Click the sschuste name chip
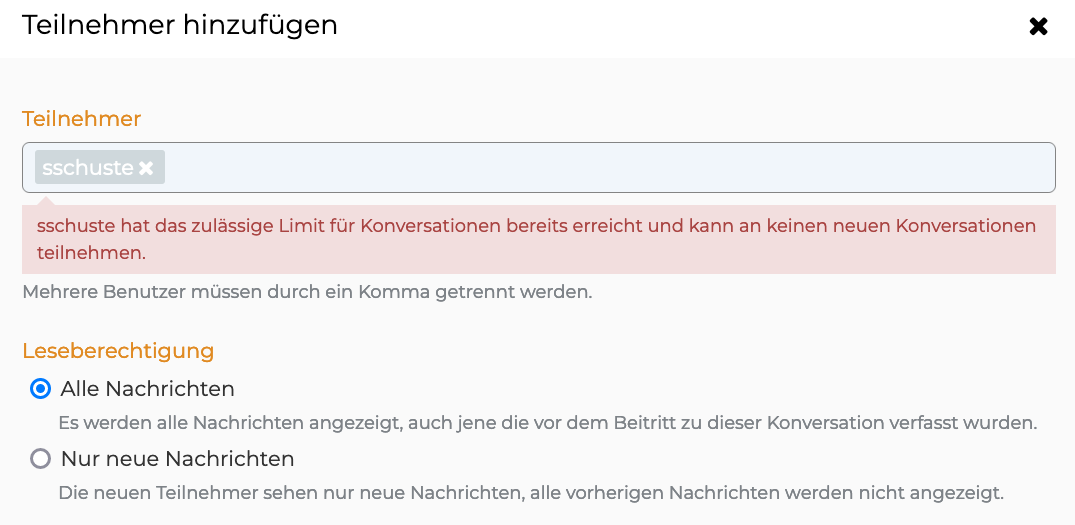This screenshot has height=525, width=1075. tap(87, 168)
